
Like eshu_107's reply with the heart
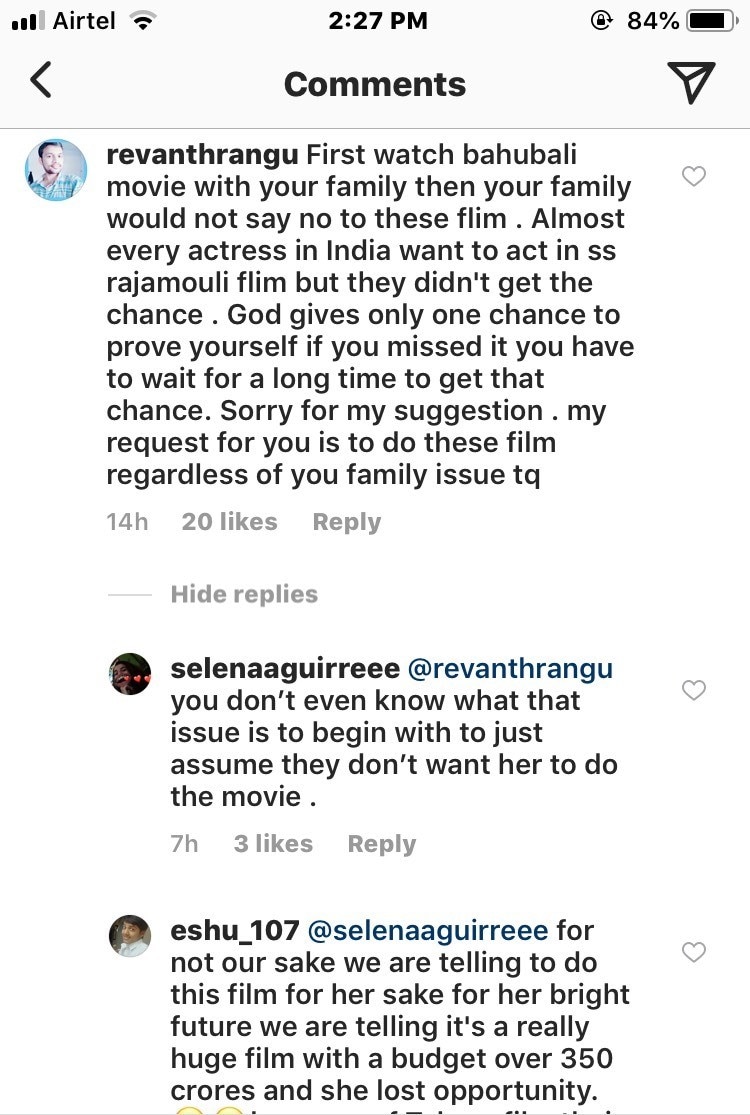tap(693, 952)
